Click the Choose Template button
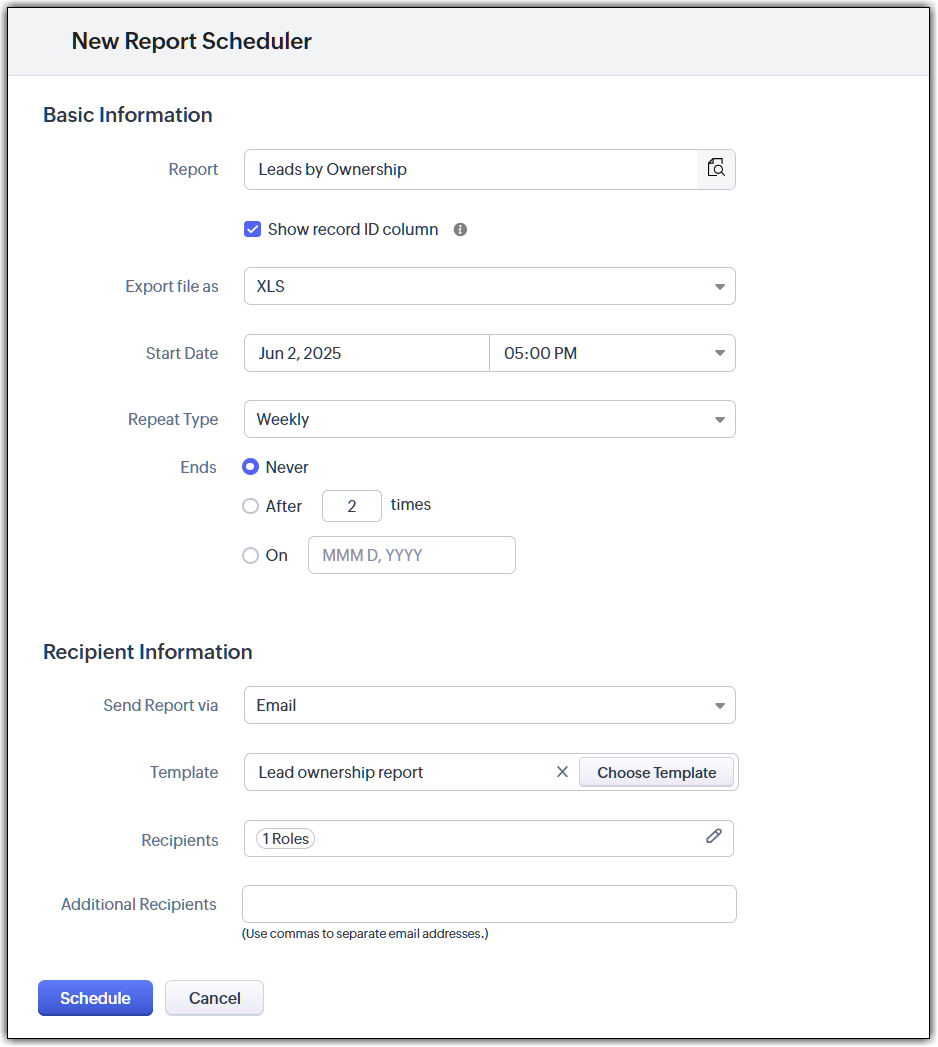The image size is (938, 1047). (x=656, y=772)
